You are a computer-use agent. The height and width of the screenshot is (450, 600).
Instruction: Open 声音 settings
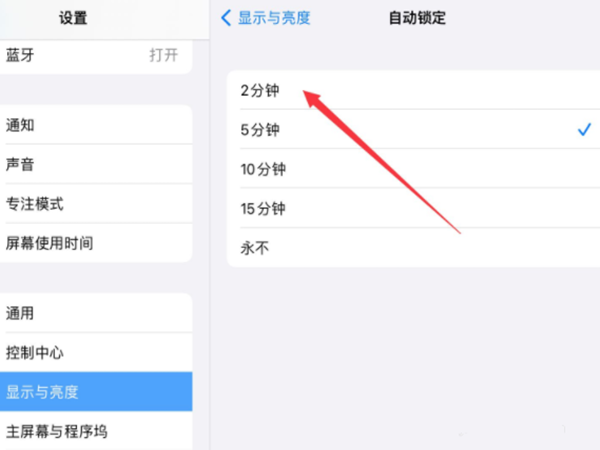pyautogui.click(x=96, y=165)
